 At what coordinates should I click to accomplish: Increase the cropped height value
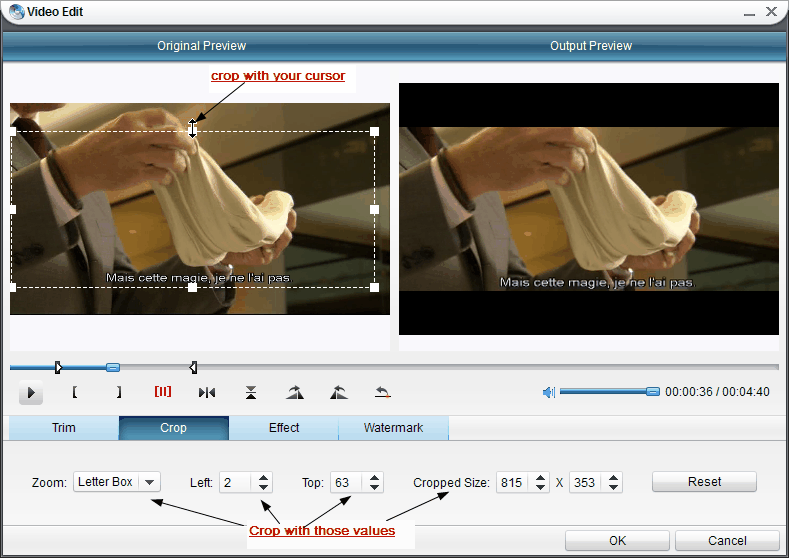tap(613, 477)
